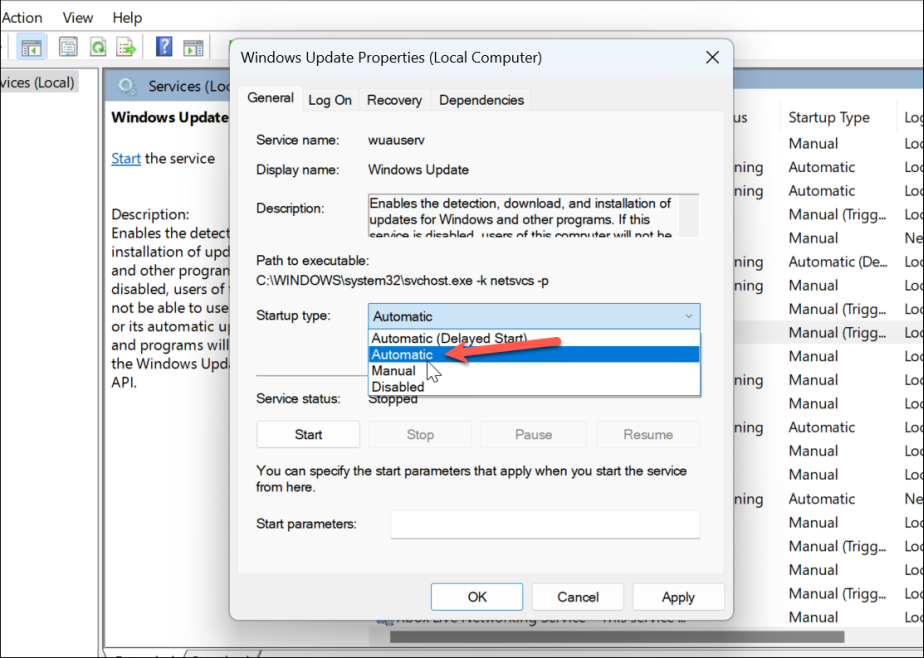The height and width of the screenshot is (658, 924).
Task: Switch to the General tab
Action: (270, 98)
